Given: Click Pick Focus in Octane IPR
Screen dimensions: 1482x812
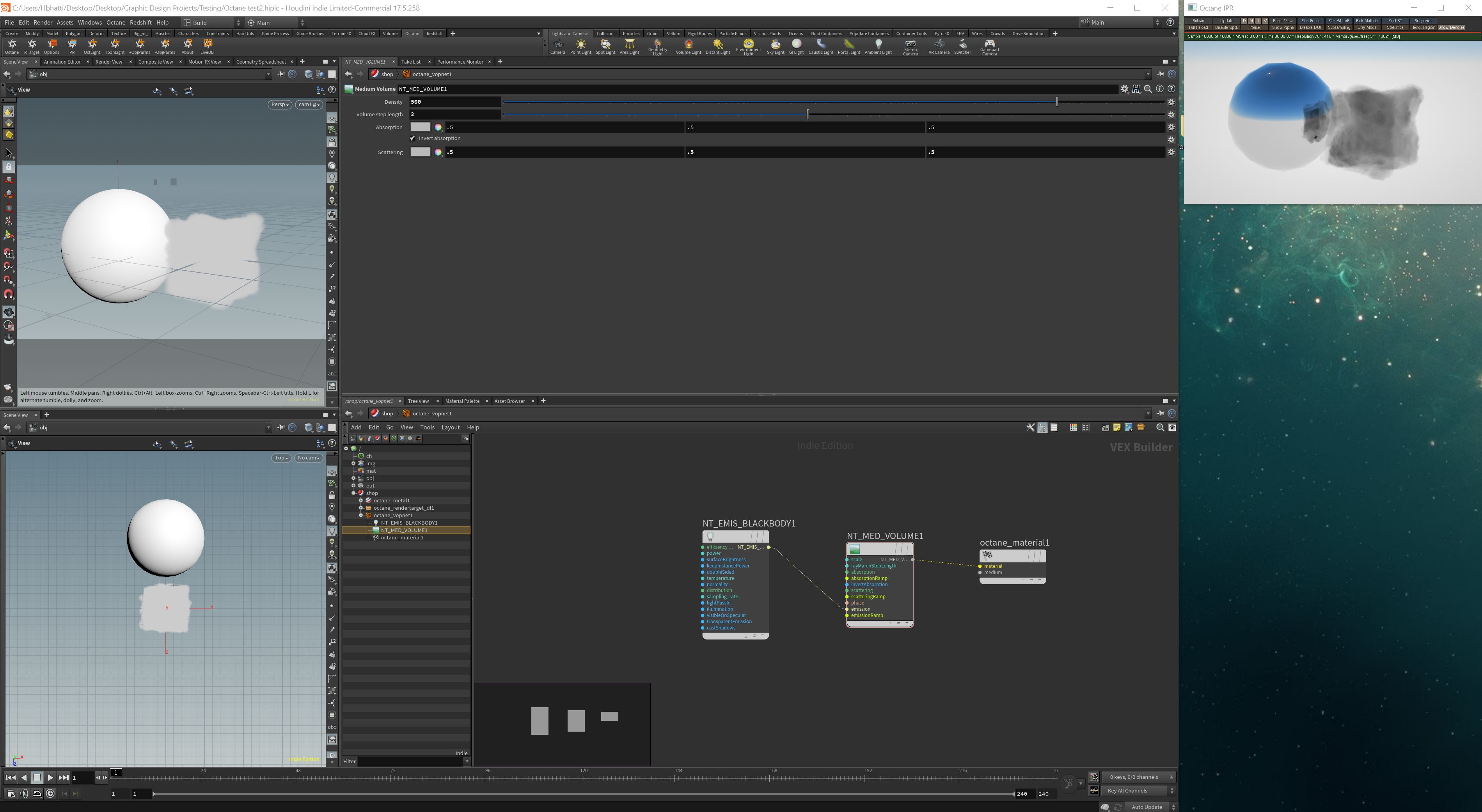Looking at the screenshot, I should point(1311,21).
